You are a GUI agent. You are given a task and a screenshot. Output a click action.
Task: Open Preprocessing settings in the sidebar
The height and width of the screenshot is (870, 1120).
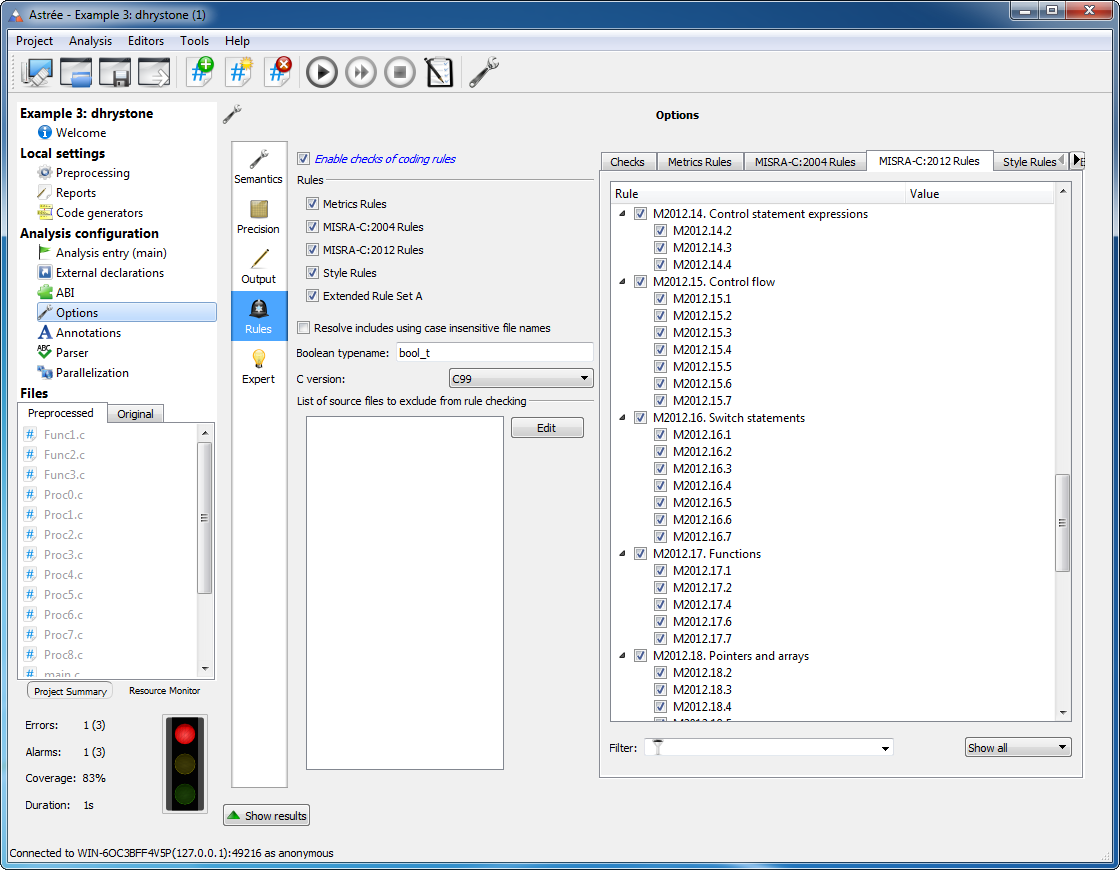pos(92,173)
